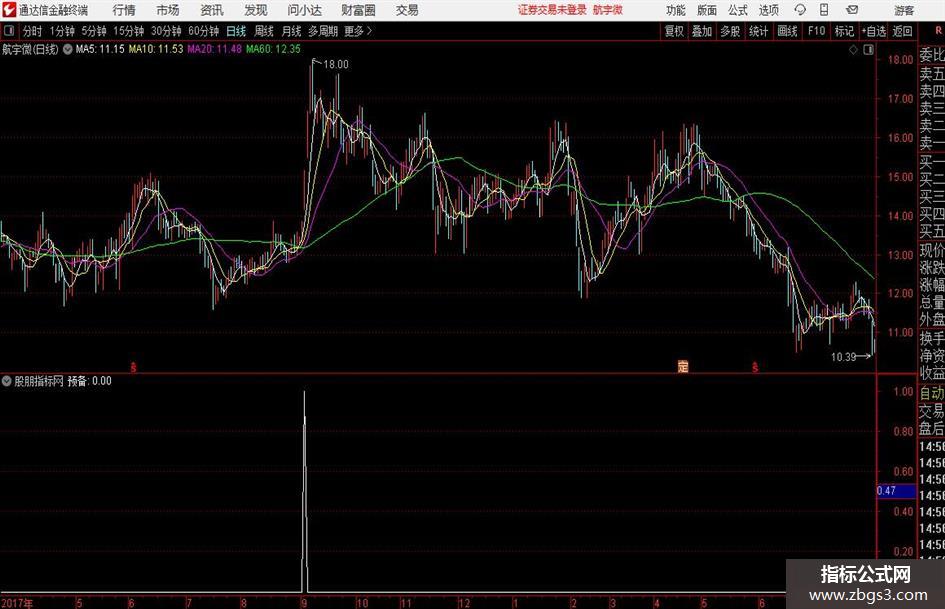Click +自选 to add to watchlist

point(874,31)
